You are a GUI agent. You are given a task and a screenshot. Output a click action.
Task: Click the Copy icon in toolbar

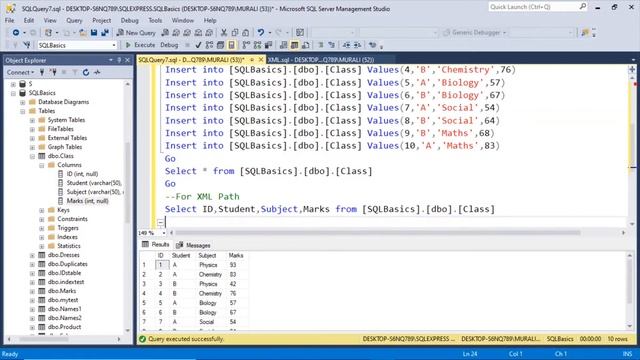[235, 33]
